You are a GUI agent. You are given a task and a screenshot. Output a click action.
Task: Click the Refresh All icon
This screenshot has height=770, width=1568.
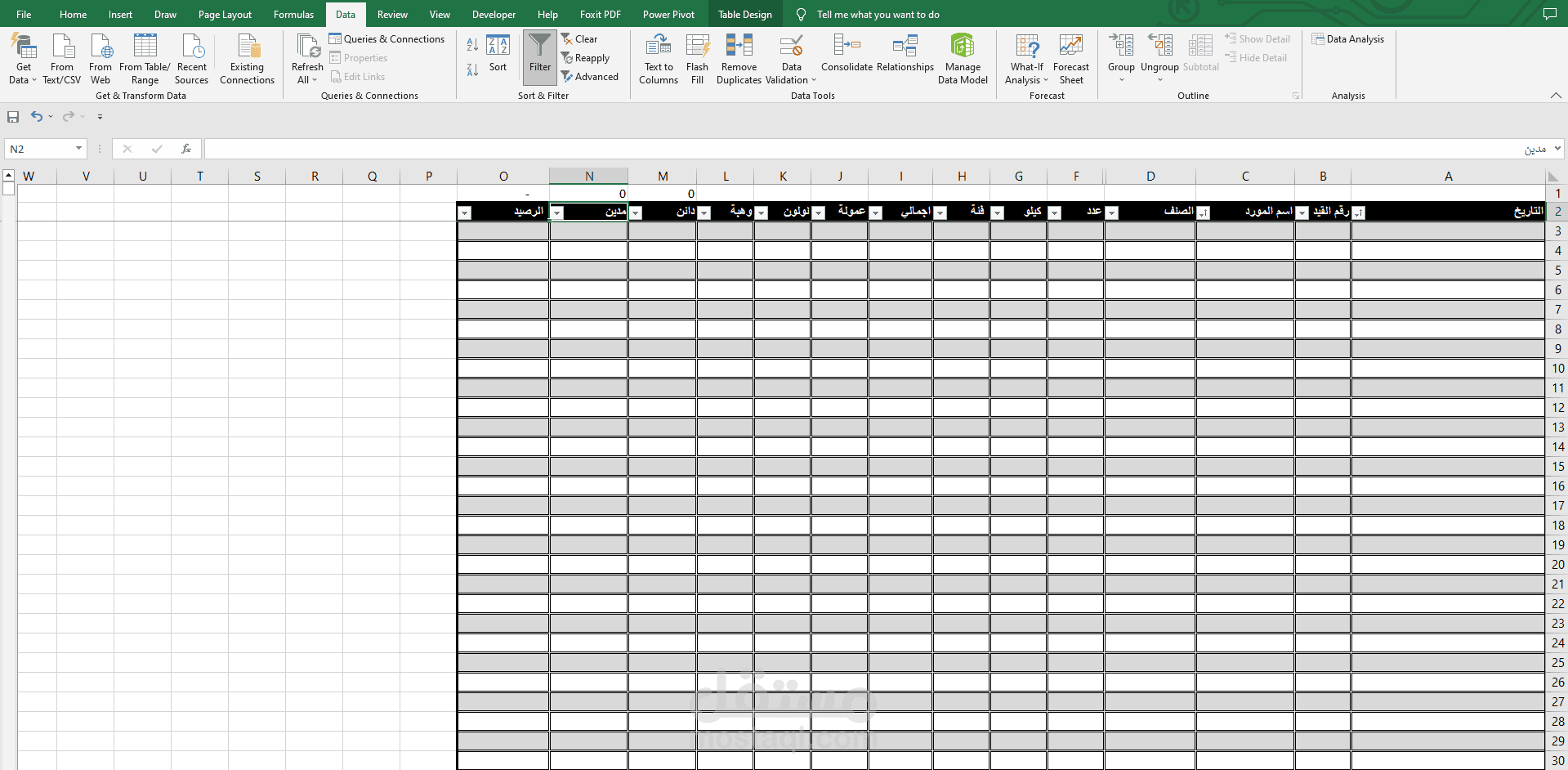(307, 47)
